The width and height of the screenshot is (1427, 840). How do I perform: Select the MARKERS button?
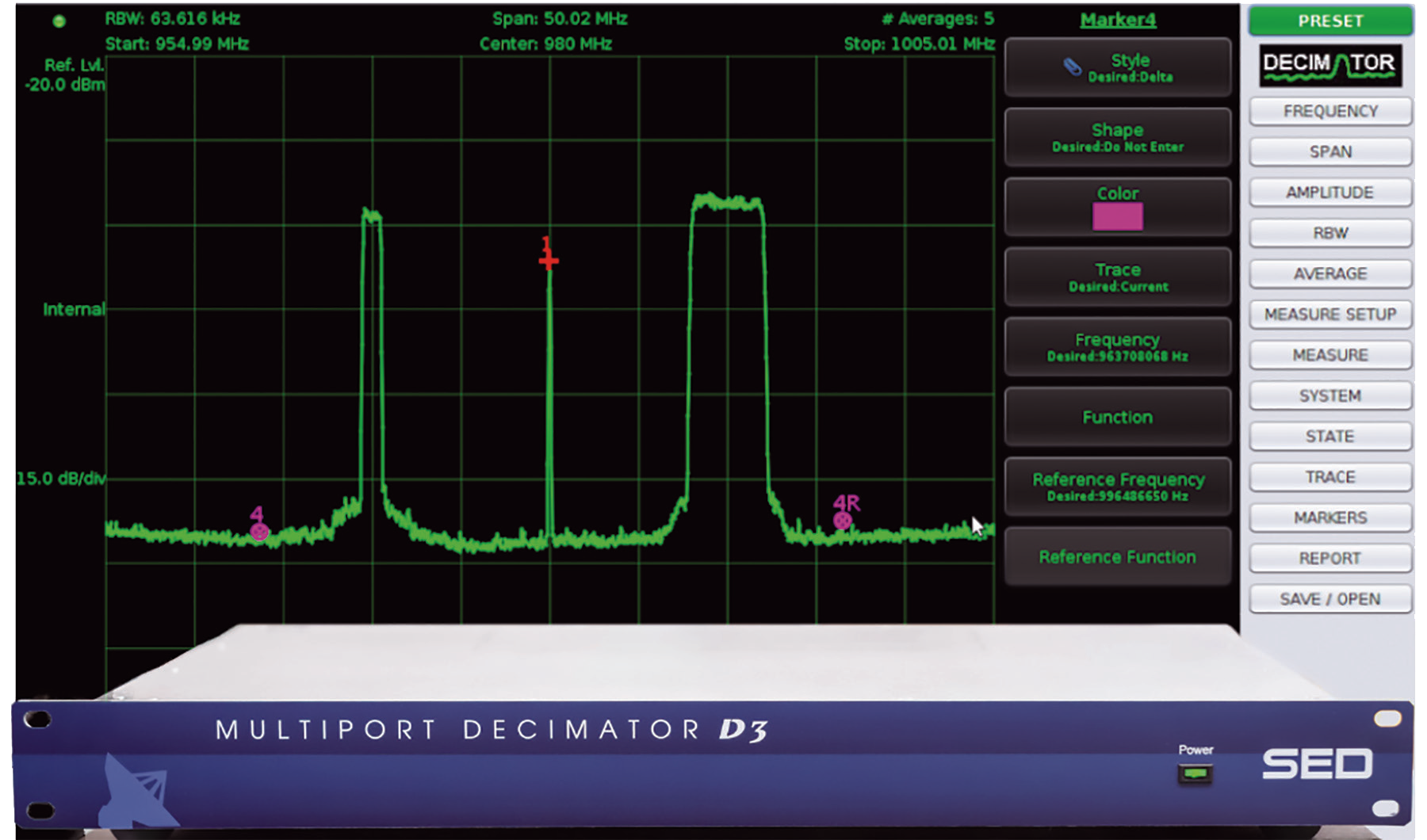[1330, 517]
